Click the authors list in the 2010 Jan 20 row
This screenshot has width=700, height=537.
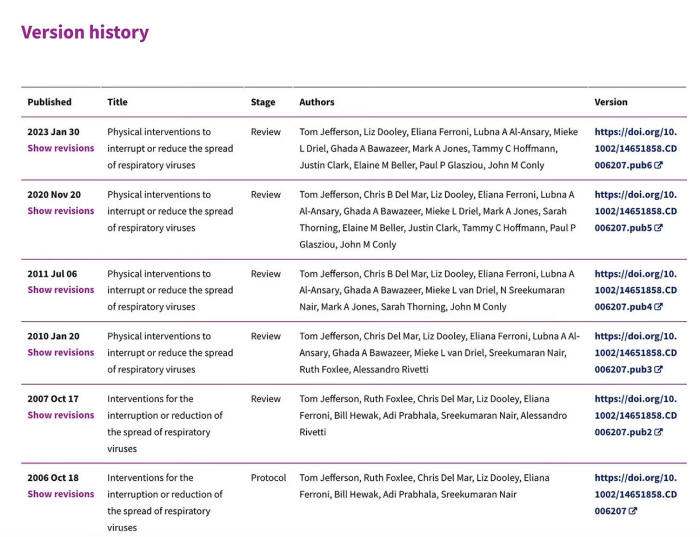[x=439, y=353]
